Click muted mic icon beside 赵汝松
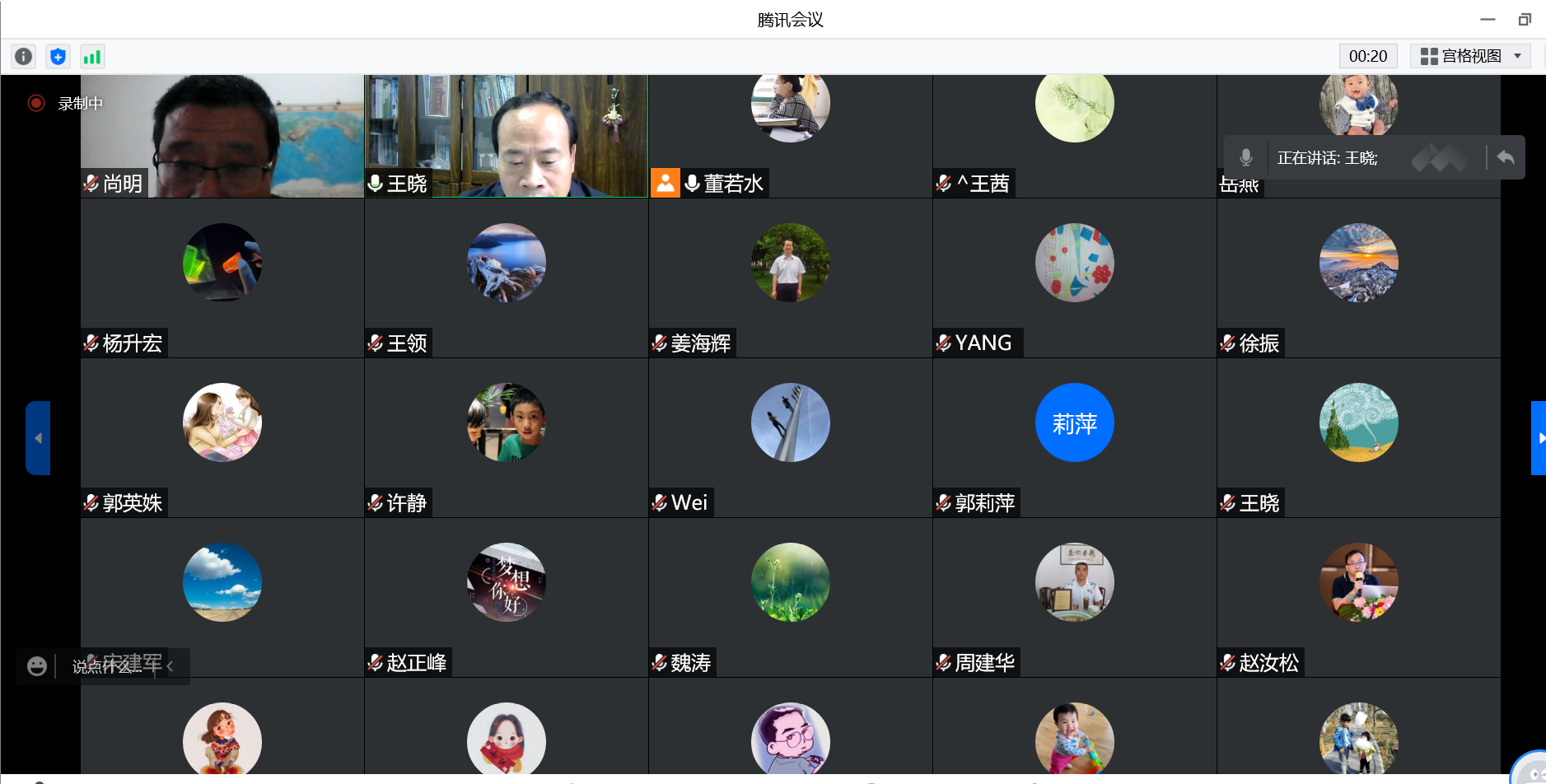Screen dimensions: 1546x784 tap(1228, 663)
